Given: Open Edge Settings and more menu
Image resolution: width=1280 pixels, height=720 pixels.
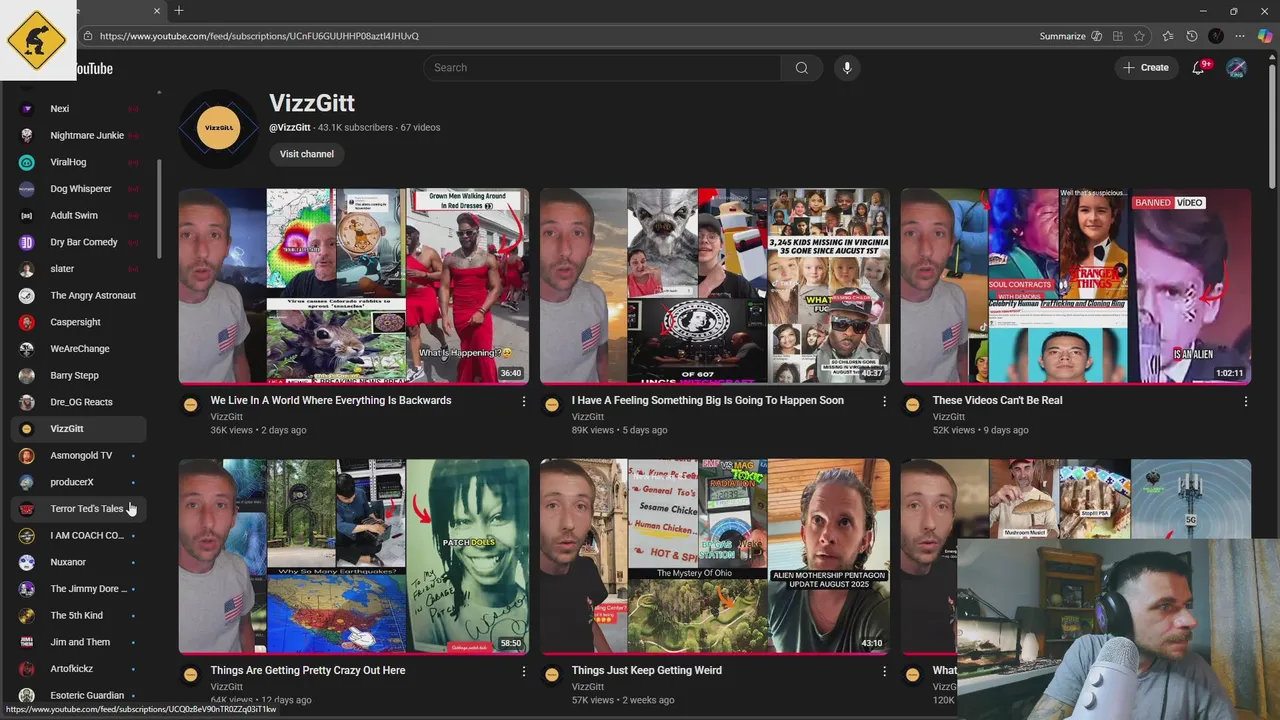Looking at the screenshot, I should pos(1241,36).
